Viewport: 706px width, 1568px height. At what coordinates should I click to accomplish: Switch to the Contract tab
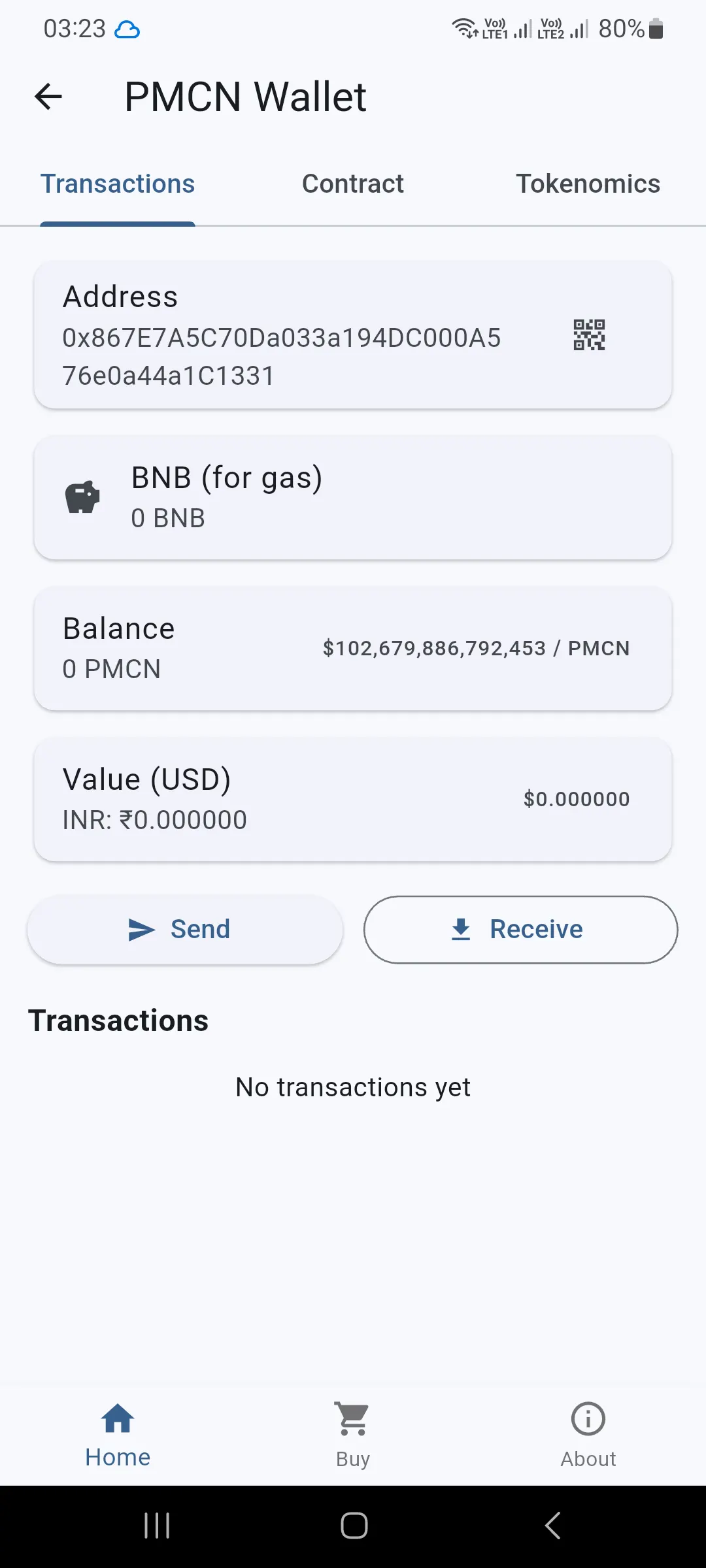[353, 184]
